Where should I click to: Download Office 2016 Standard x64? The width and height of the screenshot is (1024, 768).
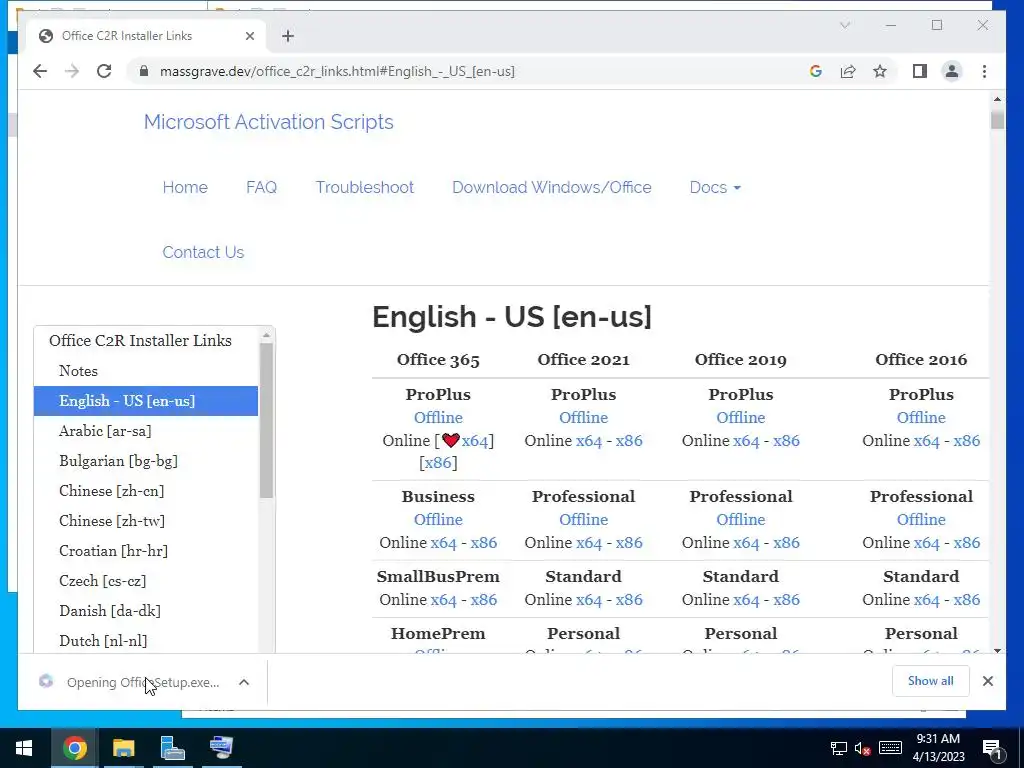click(926, 600)
